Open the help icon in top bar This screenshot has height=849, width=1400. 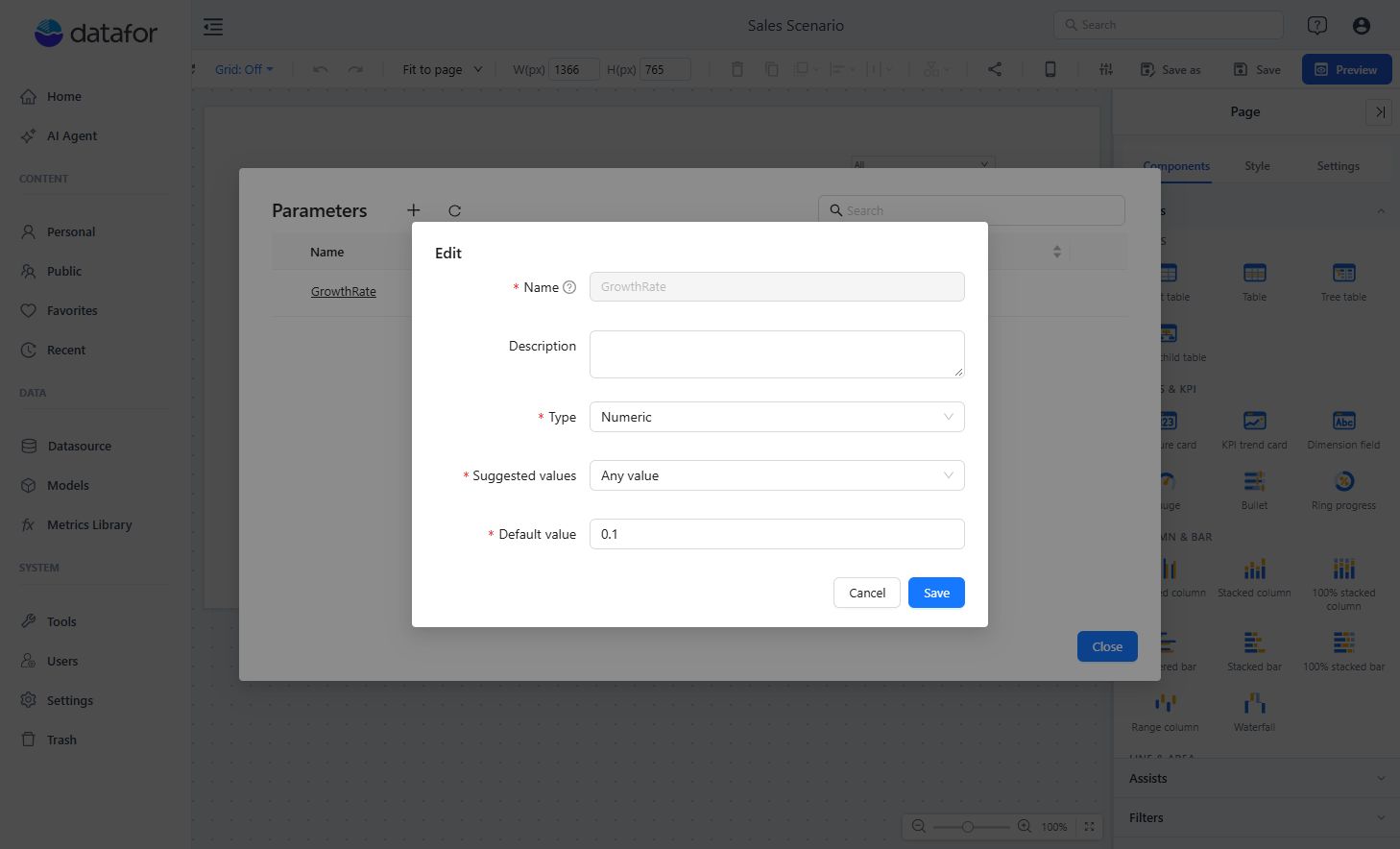click(1317, 26)
